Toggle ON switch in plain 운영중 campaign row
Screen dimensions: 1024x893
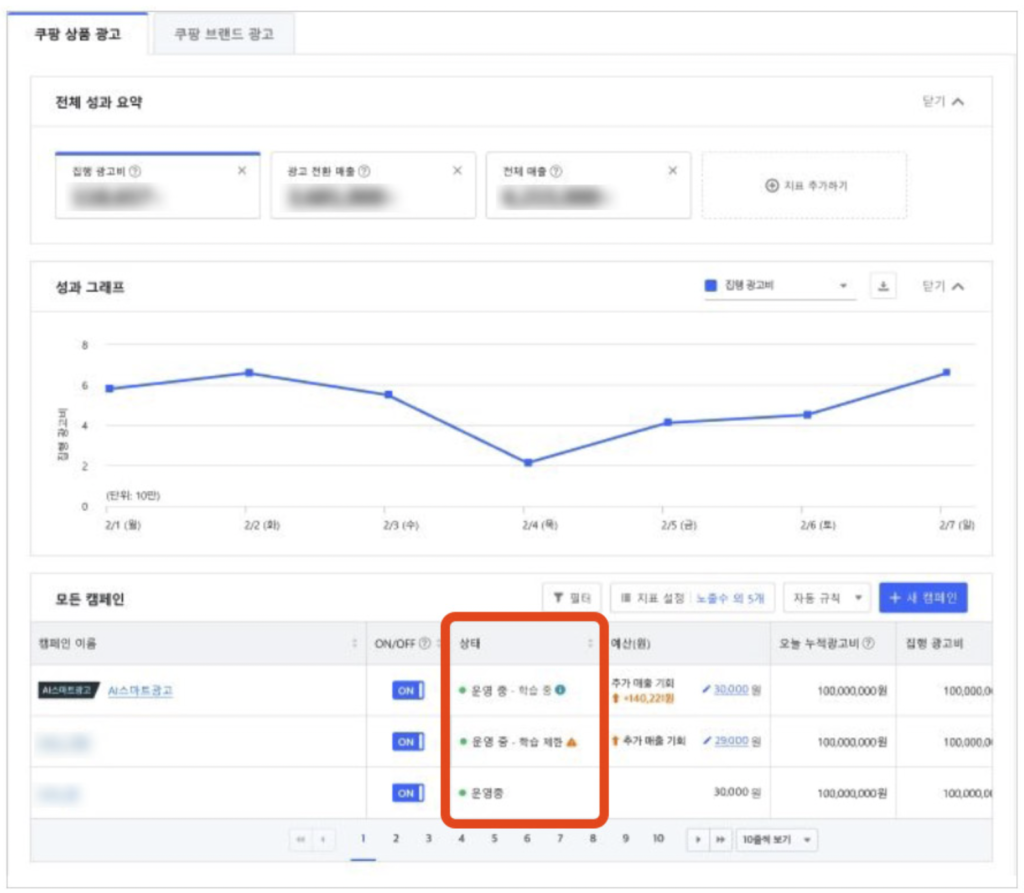(408, 793)
